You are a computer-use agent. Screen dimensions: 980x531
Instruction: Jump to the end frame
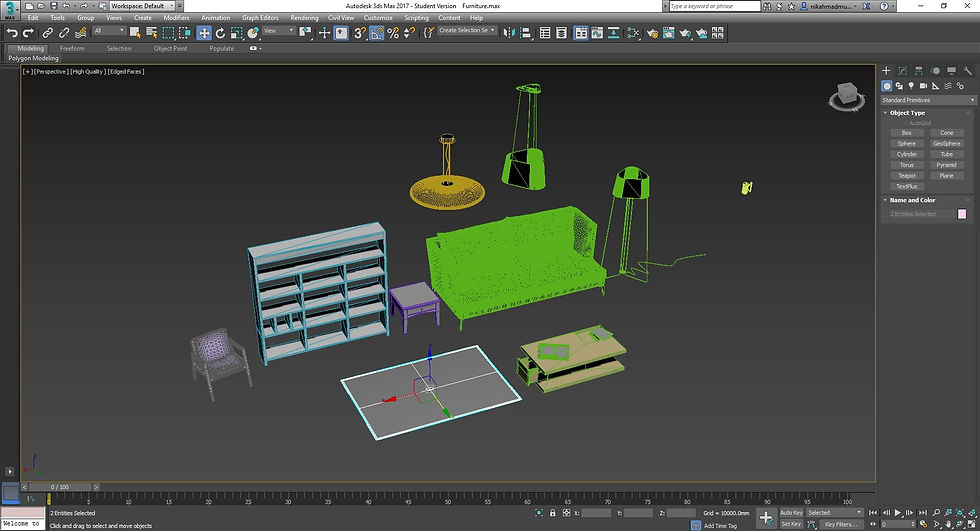(x=922, y=513)
